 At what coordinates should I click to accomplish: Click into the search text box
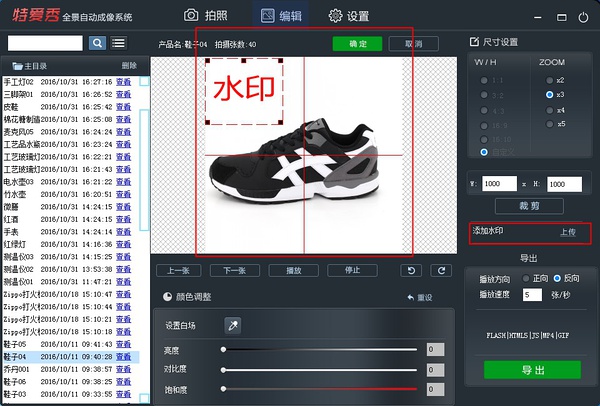(x=45, y=43)
